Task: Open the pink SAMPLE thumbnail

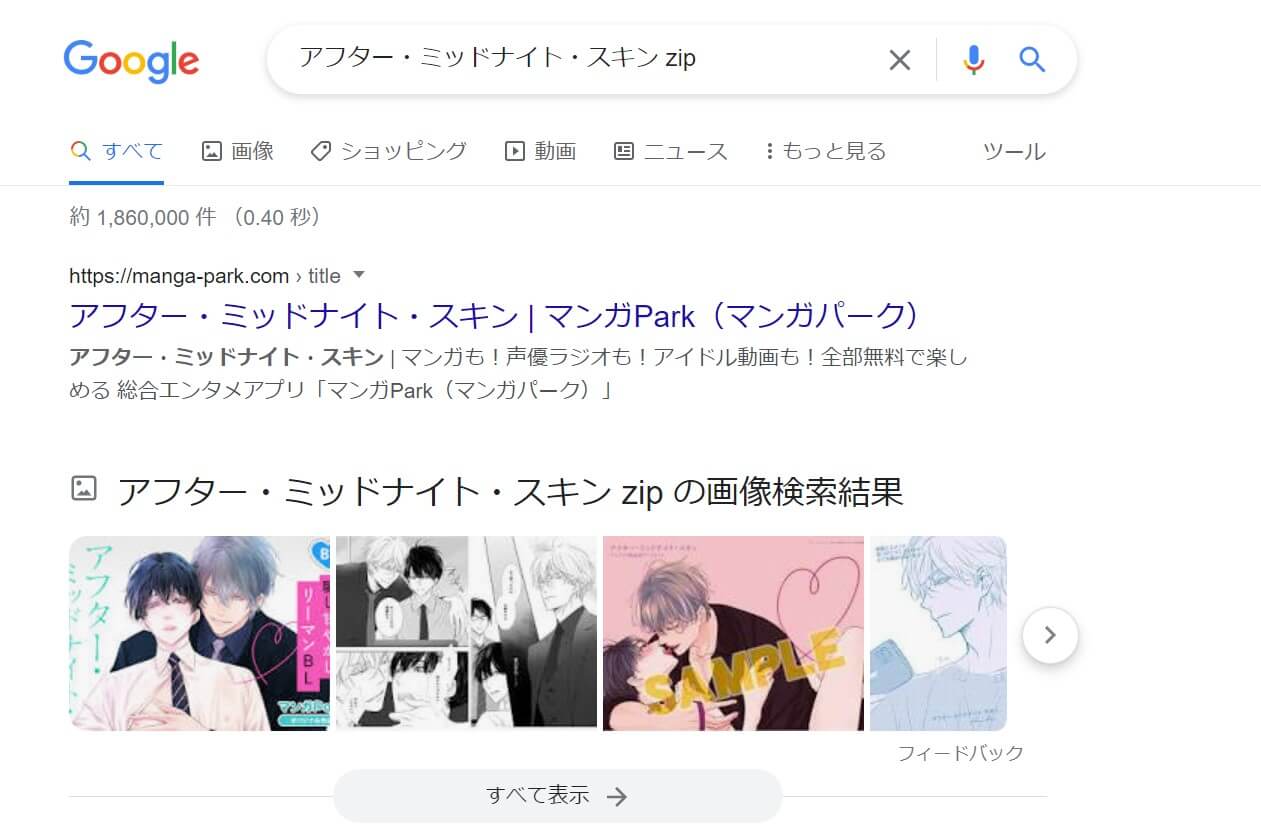Action: pyautogui.click(x=733, y=633)
